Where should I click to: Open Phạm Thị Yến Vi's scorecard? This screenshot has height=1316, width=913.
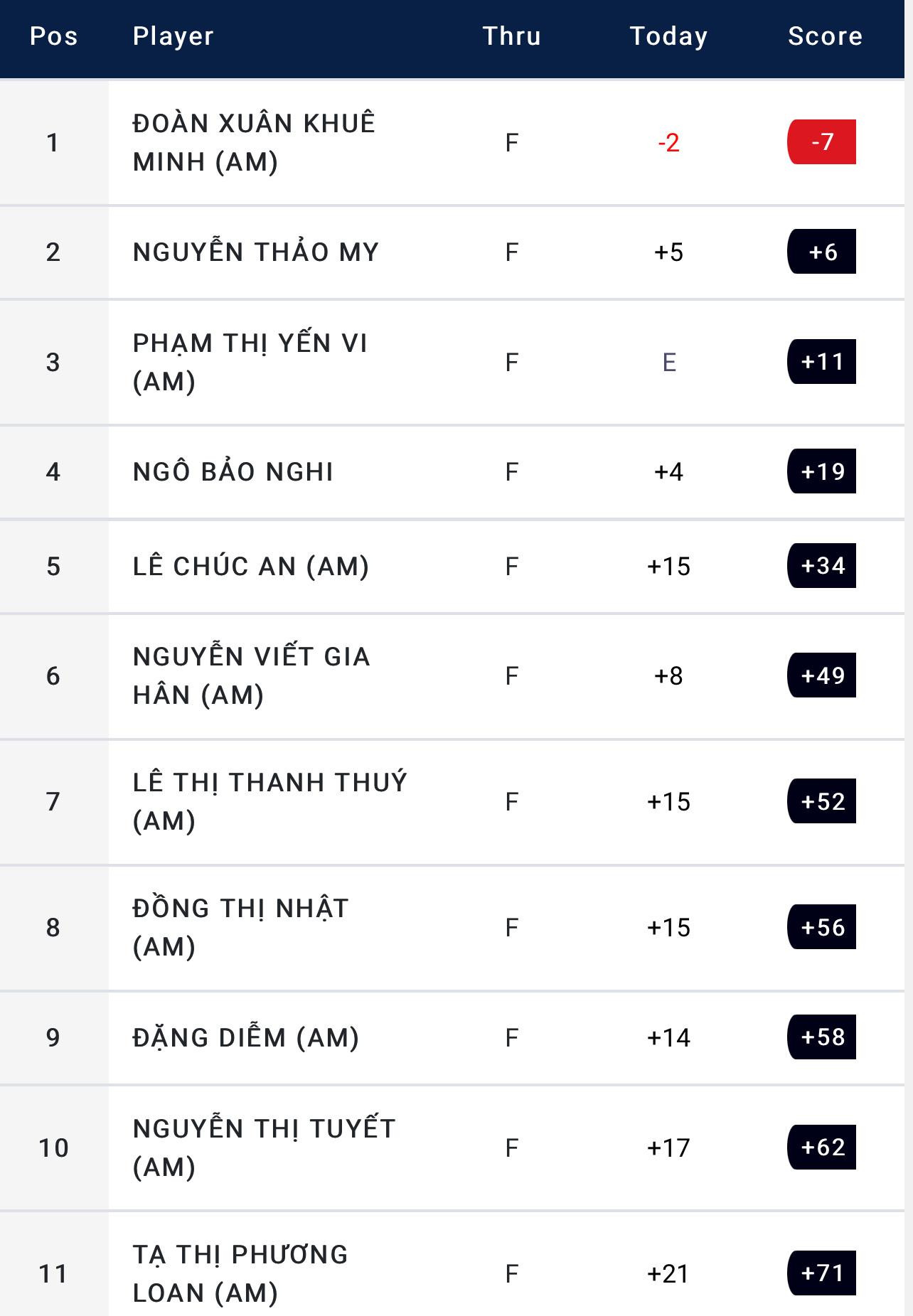click(250, 362)
